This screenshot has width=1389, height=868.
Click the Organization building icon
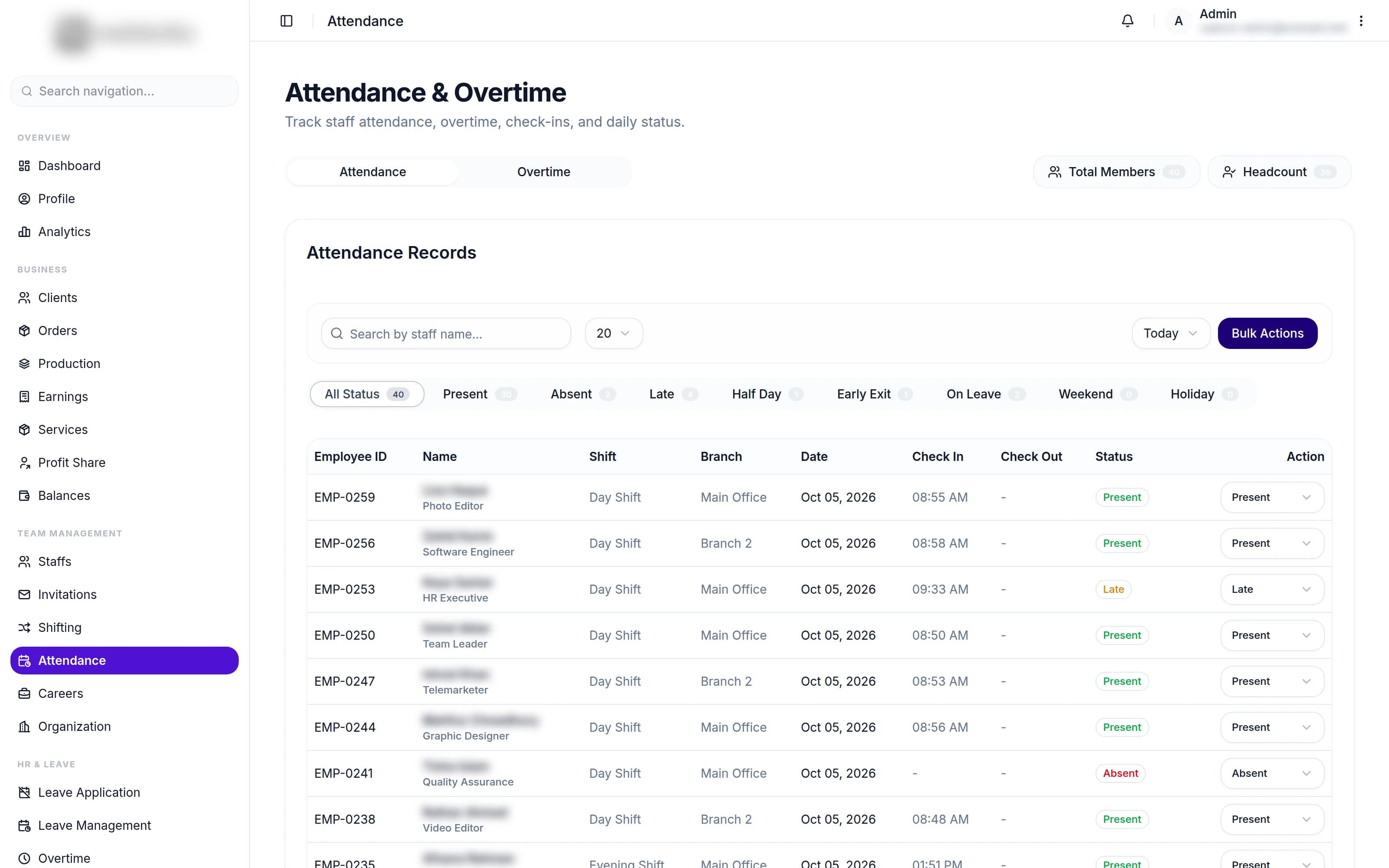[24, 727]
